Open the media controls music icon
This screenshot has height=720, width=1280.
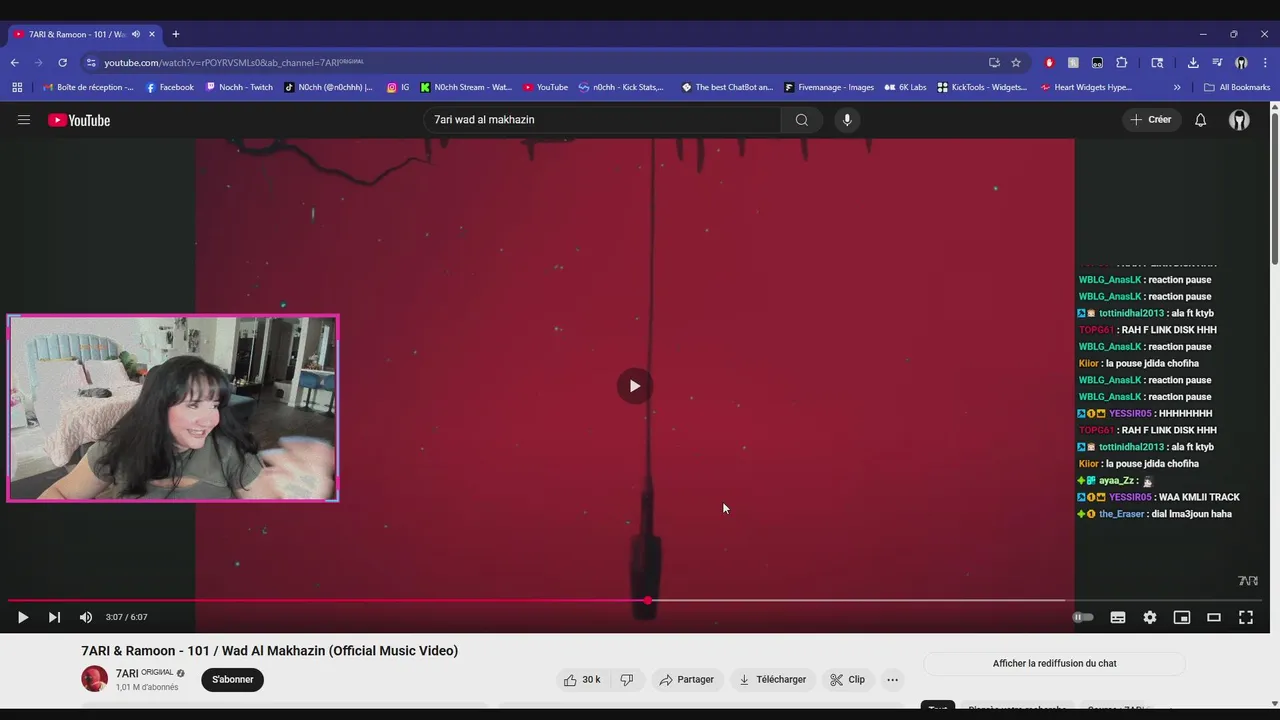(1217, 62)
